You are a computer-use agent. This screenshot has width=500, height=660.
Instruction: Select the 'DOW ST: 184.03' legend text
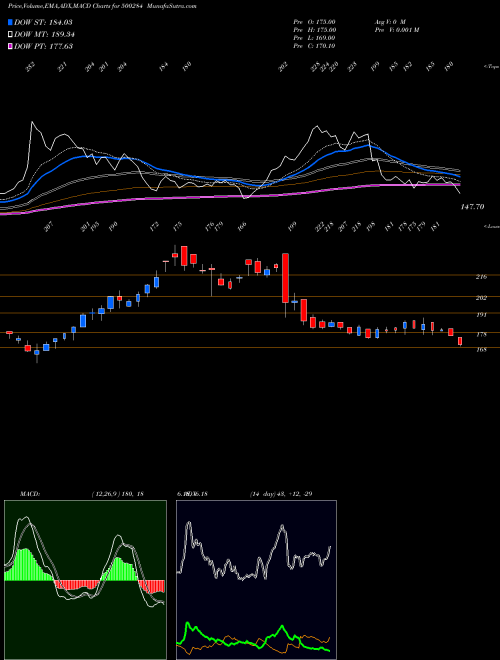[x=43, y=22]
